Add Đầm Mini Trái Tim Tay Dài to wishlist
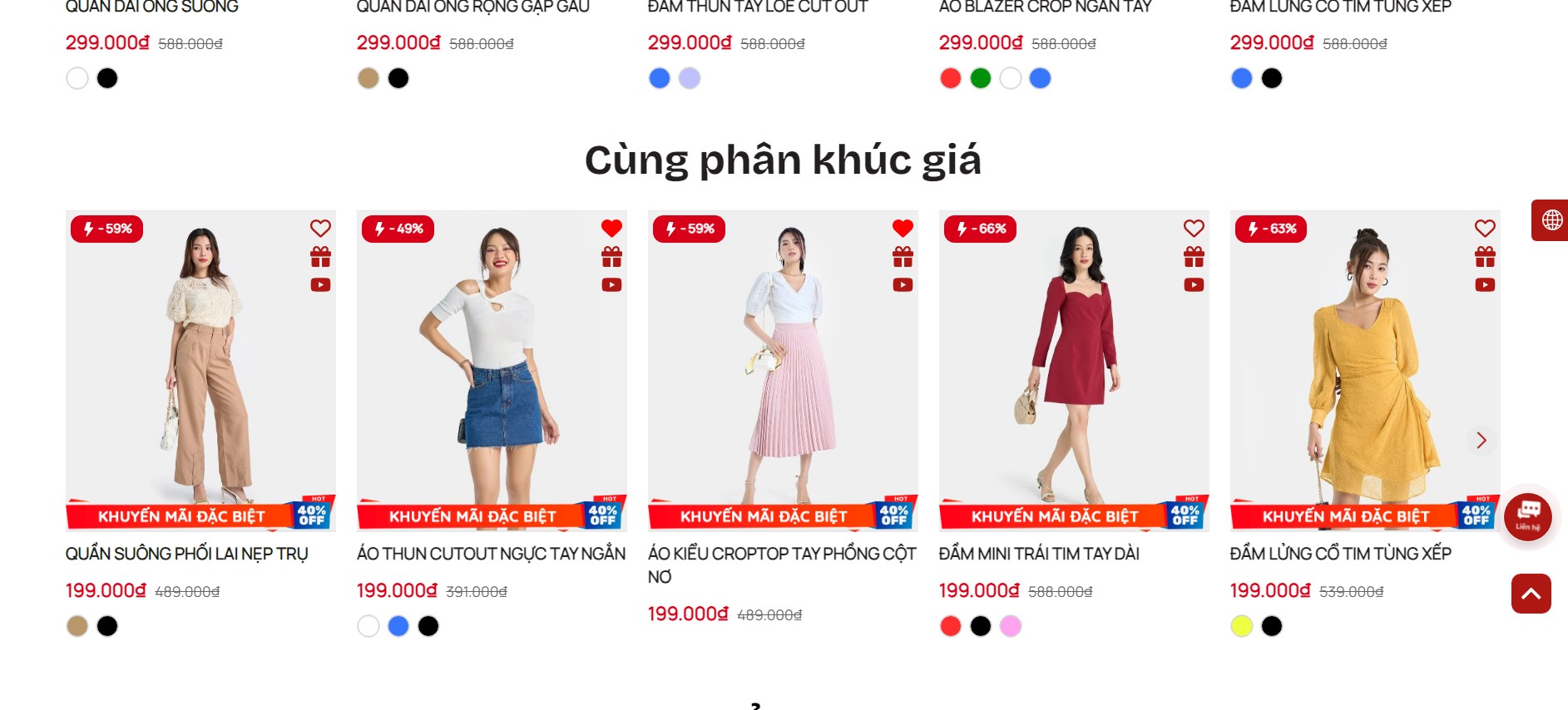 pos(1194,228)
